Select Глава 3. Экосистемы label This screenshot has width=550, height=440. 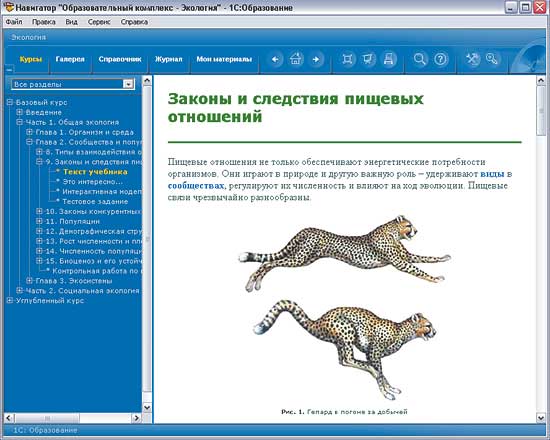tap(74, 281)
